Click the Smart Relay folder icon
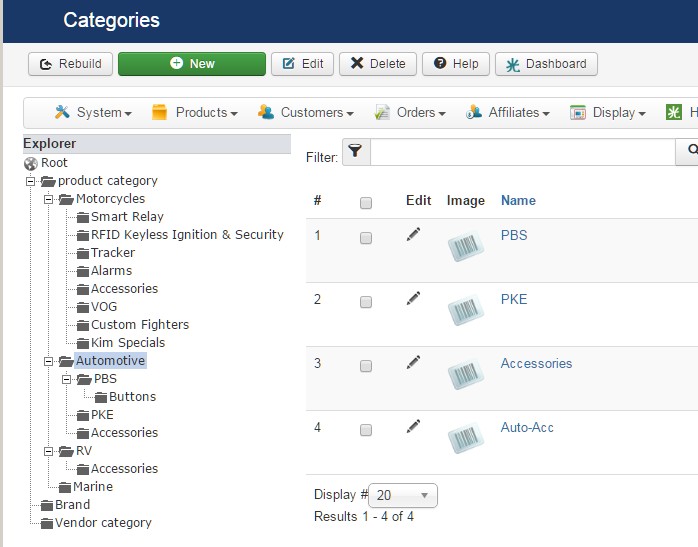Image resolution: width=698 pixels, height=547 pixels. coord(83,217)
